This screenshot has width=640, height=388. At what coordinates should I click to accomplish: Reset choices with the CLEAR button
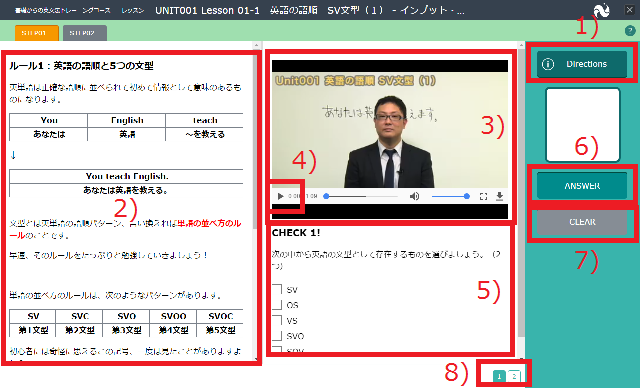point(582,222)
